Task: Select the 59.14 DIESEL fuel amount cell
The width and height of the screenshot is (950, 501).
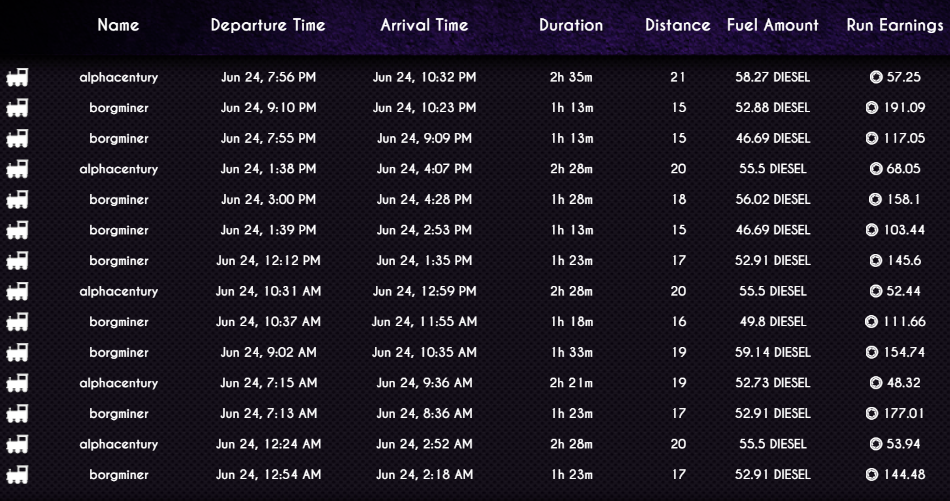Action: coord(772,352)
